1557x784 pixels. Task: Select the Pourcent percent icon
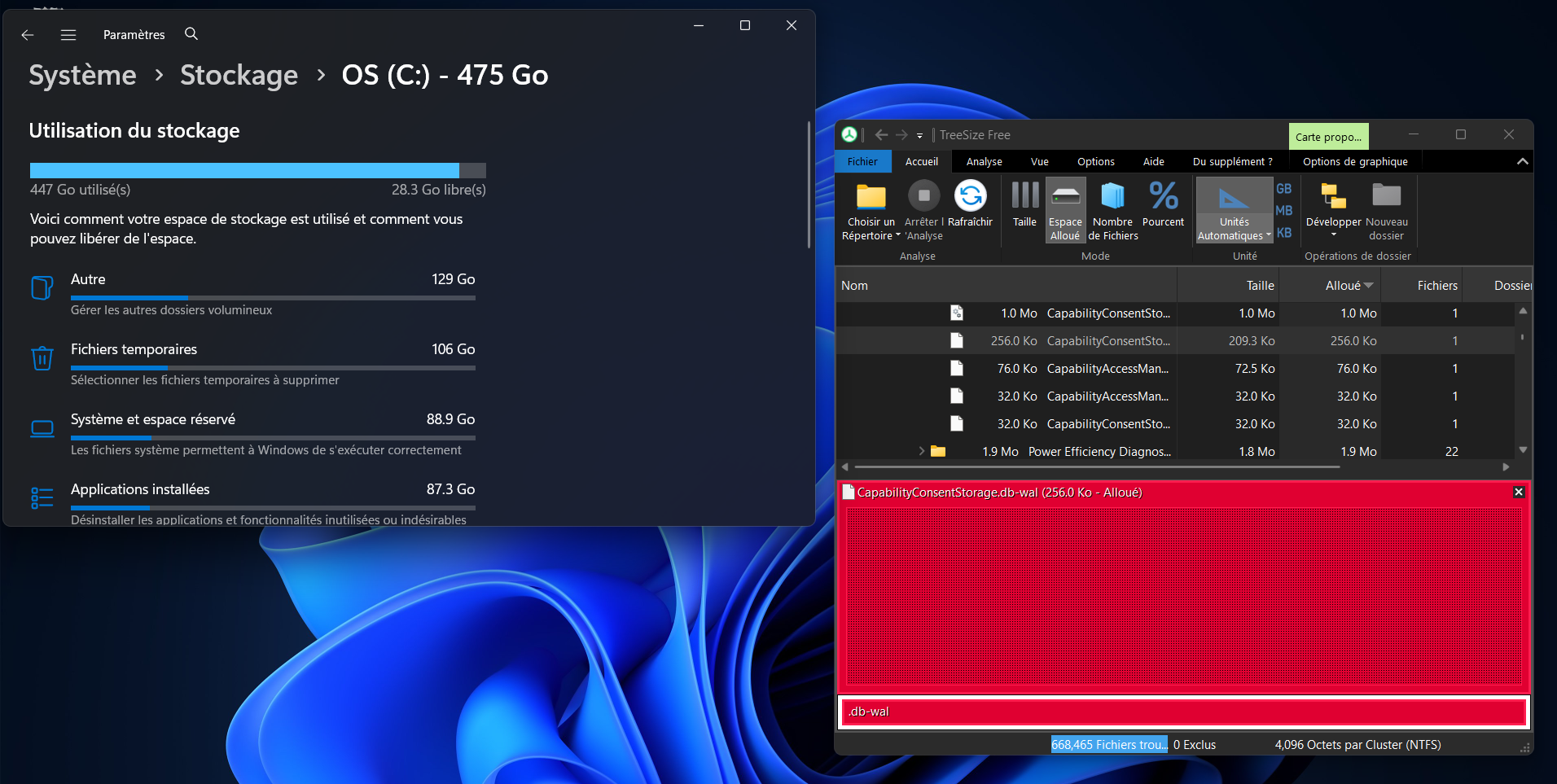coord(1164,195)
